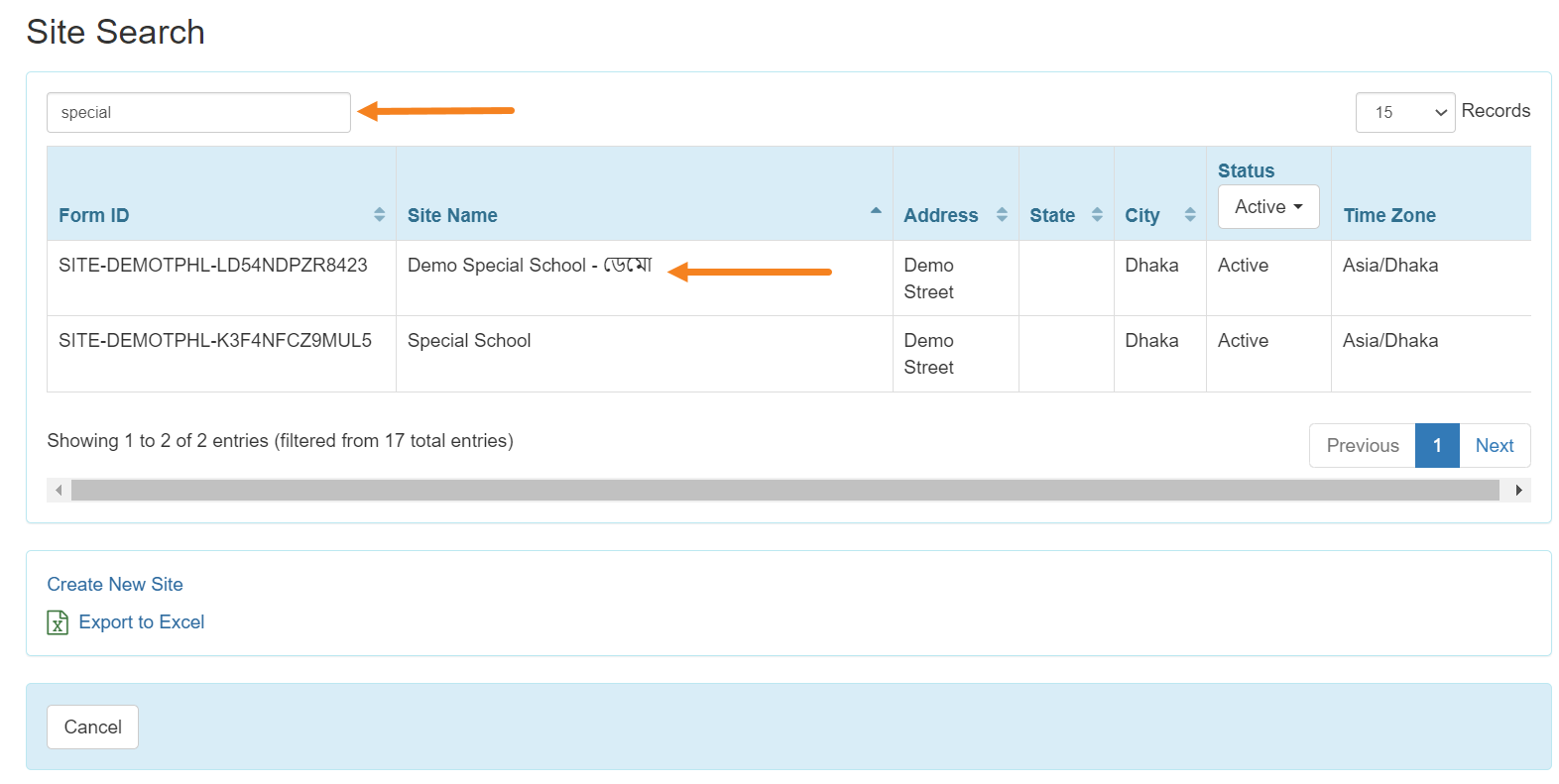Click the scrollbar right arrow
1559x784 pixels.
1518,491
